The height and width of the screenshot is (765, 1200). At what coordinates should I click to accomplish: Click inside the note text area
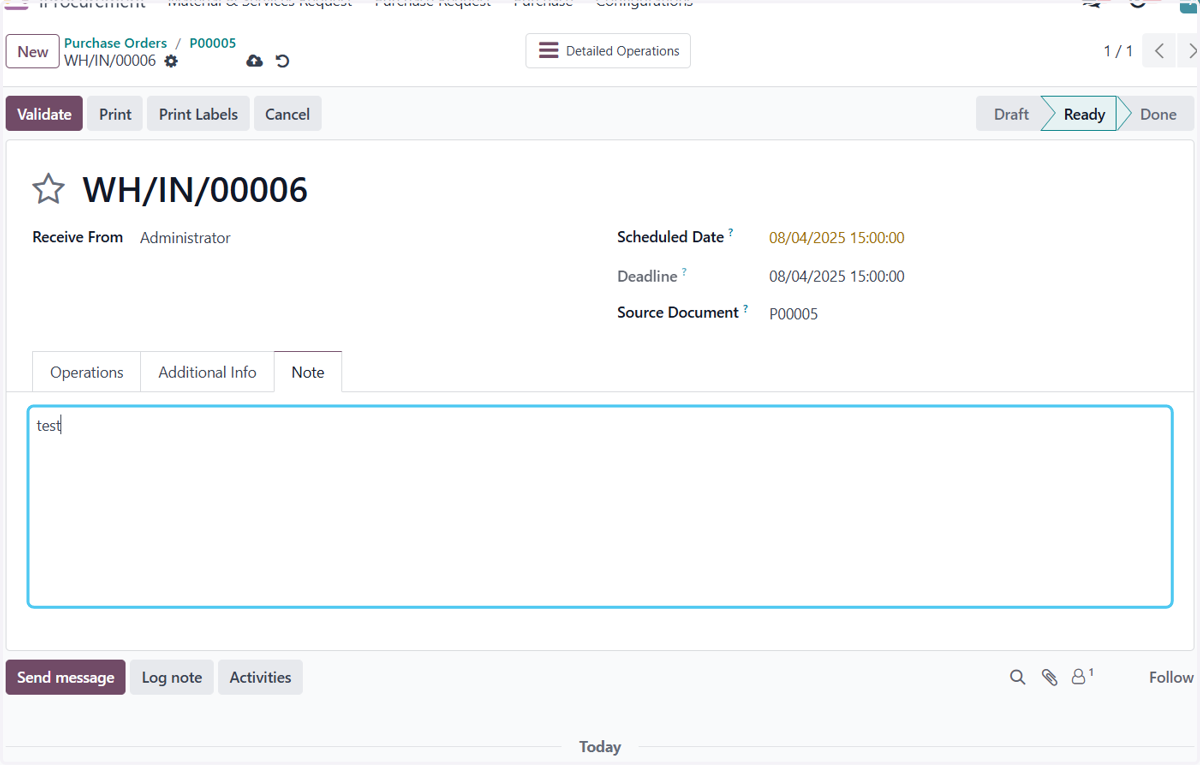(600, 507)
